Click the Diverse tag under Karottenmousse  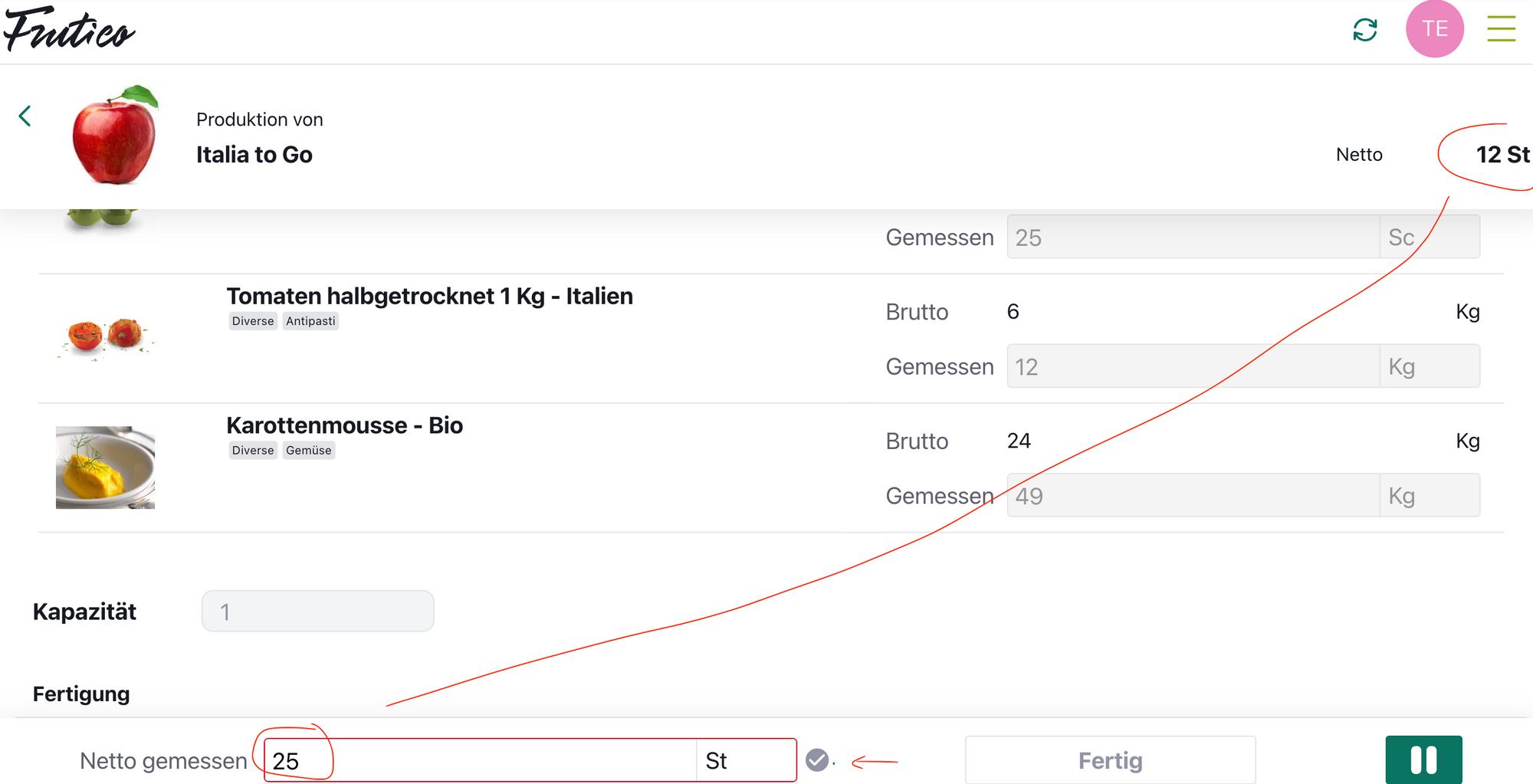pyautogui.click(x=253, y=451)
